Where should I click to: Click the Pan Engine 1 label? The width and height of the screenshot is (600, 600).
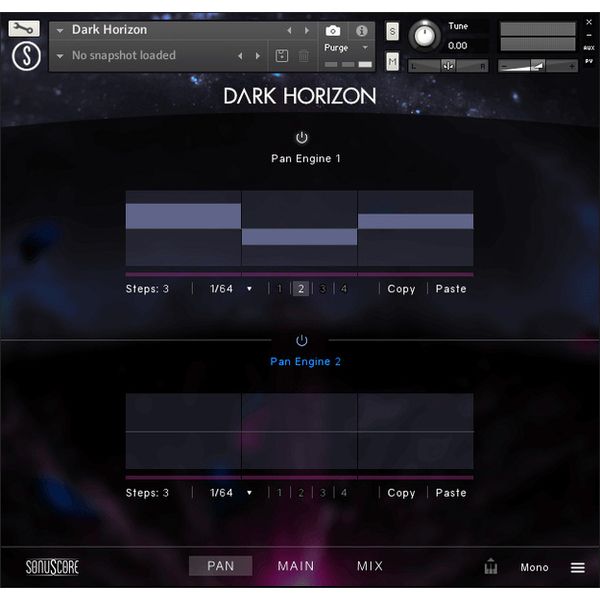(x=305, y=159)
